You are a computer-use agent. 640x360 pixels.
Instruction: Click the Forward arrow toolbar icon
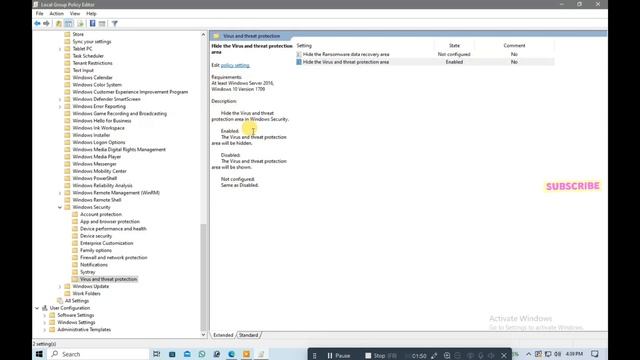(x=47, y=24)
